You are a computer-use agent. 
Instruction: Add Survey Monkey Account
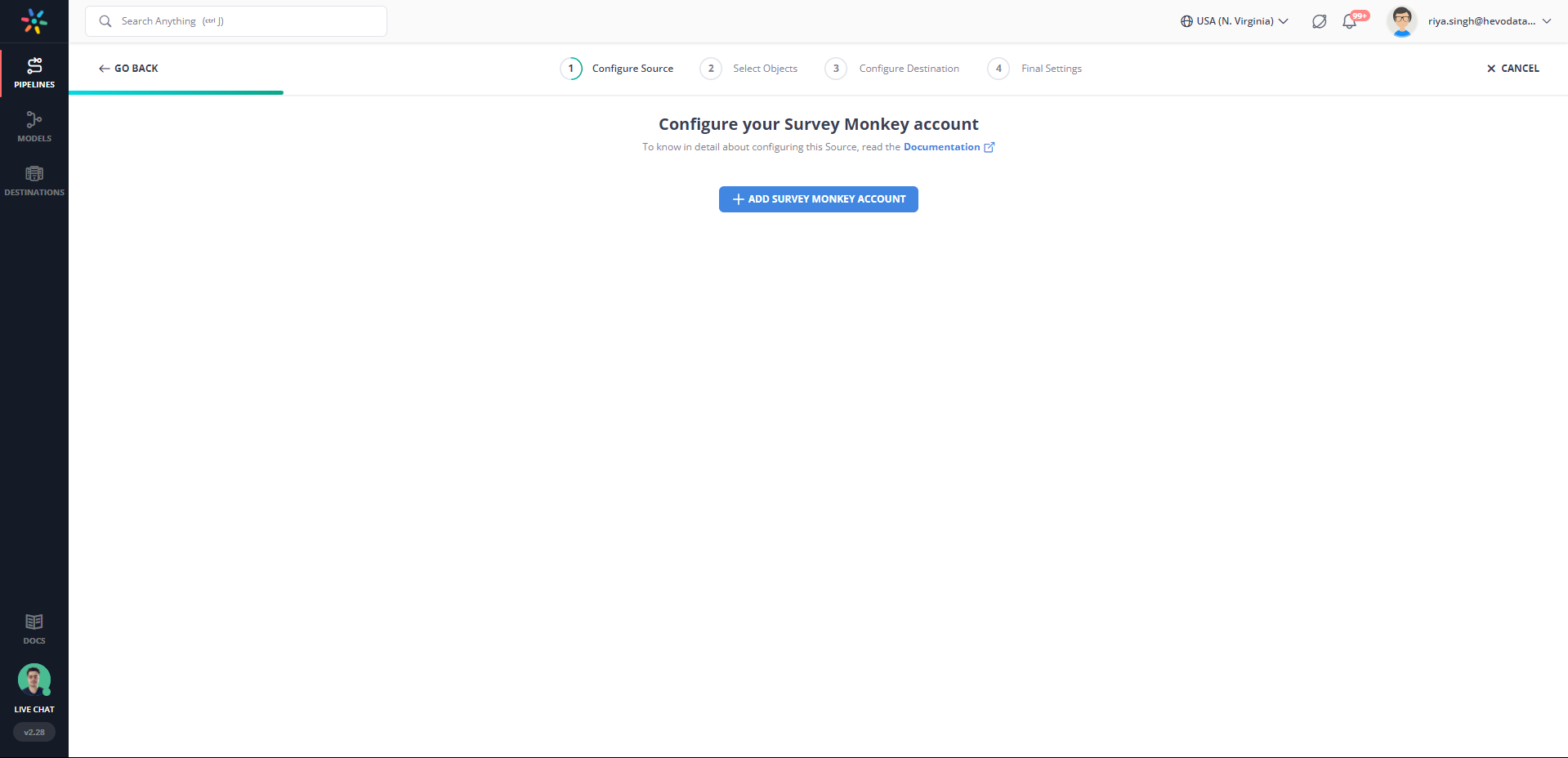(x=819, y=199)
